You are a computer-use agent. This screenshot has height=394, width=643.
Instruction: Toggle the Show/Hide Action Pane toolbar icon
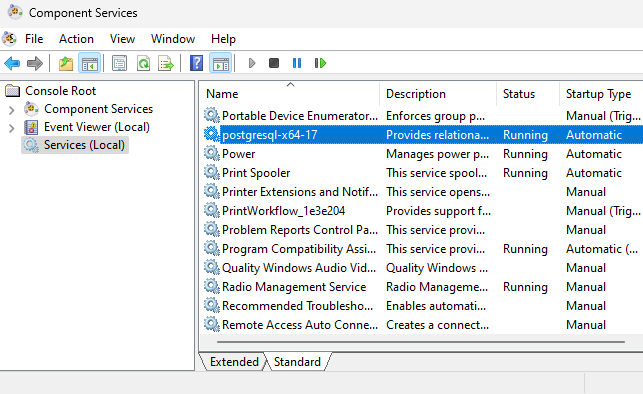[x=221, y=63]
